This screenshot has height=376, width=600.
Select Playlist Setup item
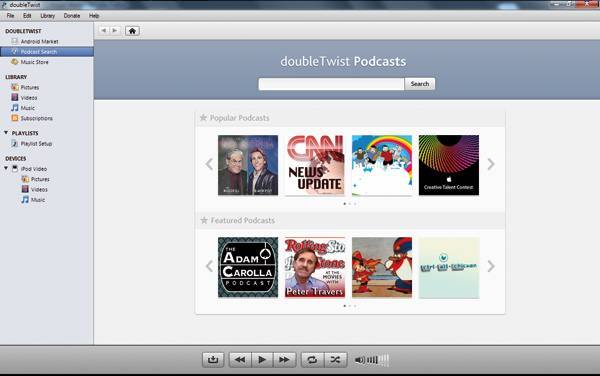pyautogui.click(x=36, y=143)
